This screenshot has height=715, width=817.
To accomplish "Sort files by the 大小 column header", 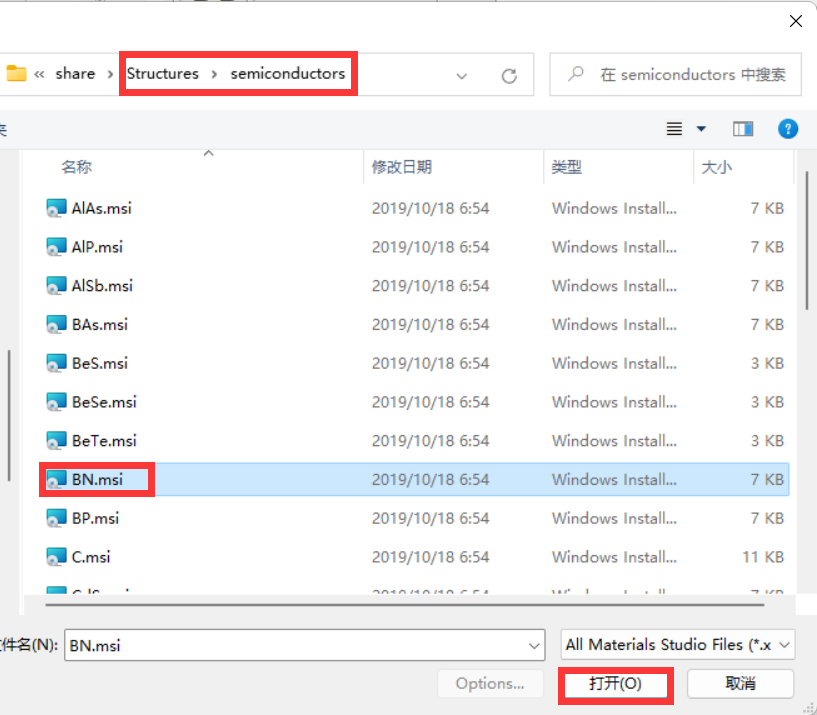I will pos(716,167).
